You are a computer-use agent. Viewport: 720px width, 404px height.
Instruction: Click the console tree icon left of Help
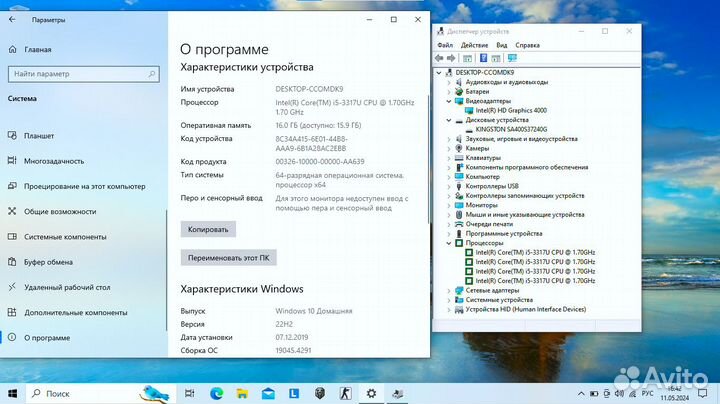(x=467, y=58)
